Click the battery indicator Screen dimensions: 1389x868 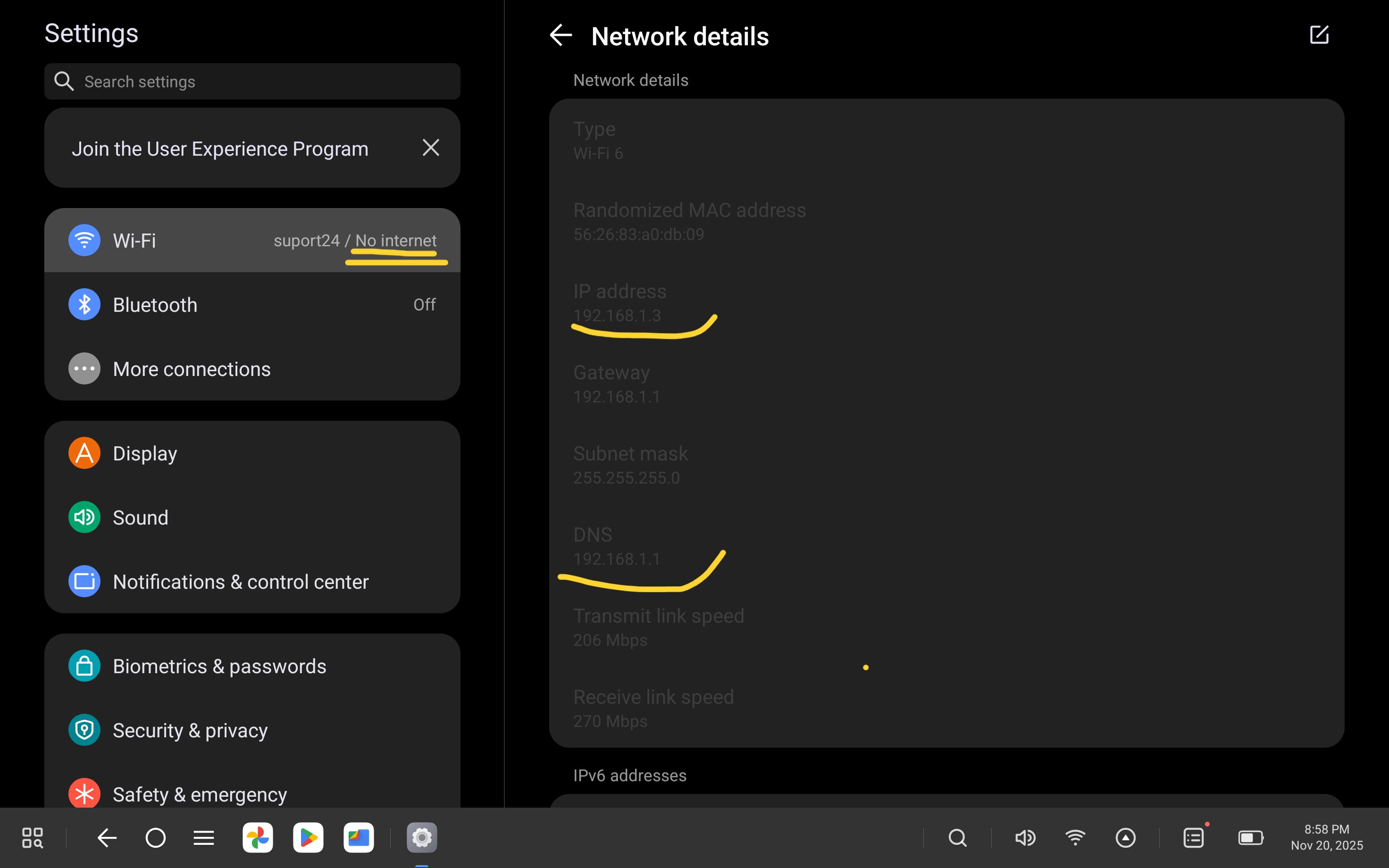(x=1251, y=838)
